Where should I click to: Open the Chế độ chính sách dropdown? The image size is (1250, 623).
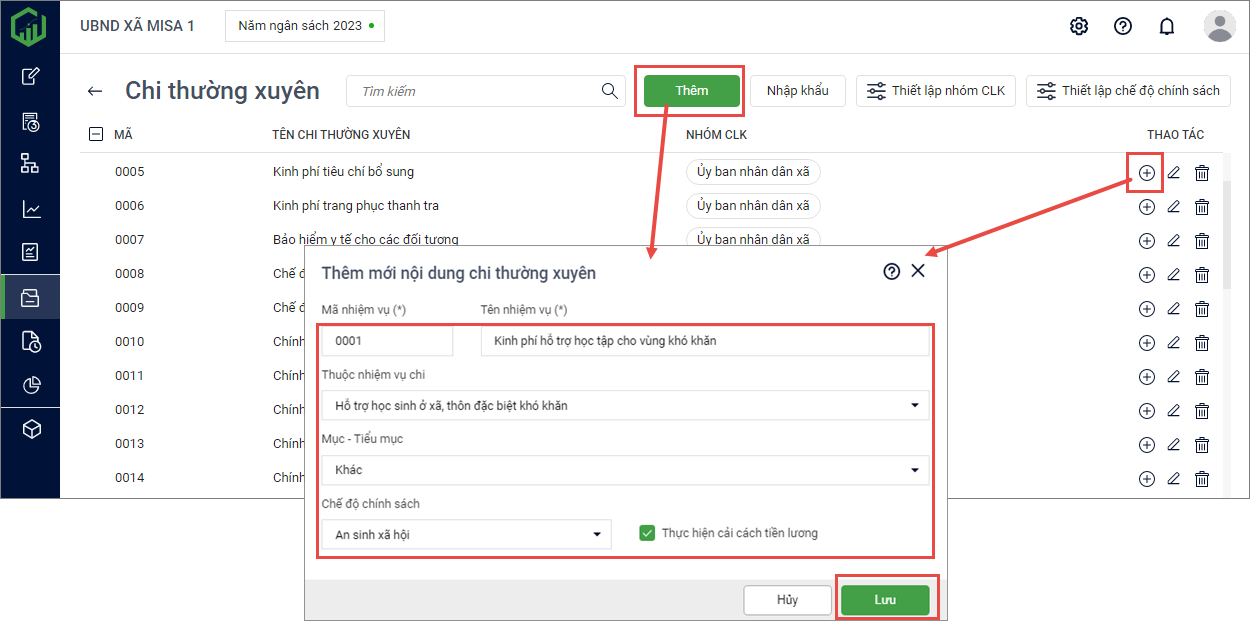coord(466,534)
